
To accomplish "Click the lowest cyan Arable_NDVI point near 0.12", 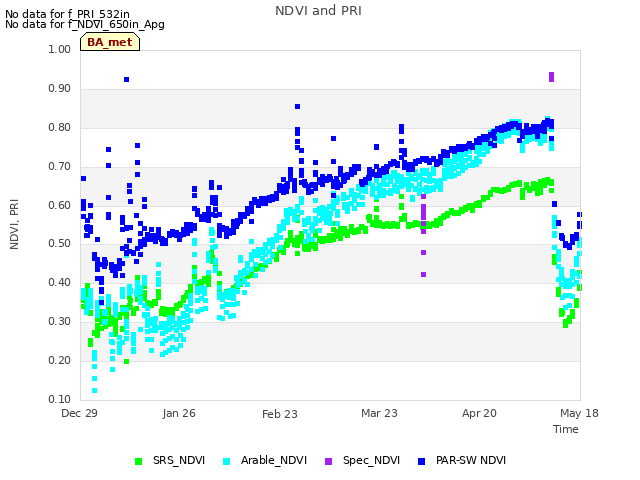I will coord(94,391).
